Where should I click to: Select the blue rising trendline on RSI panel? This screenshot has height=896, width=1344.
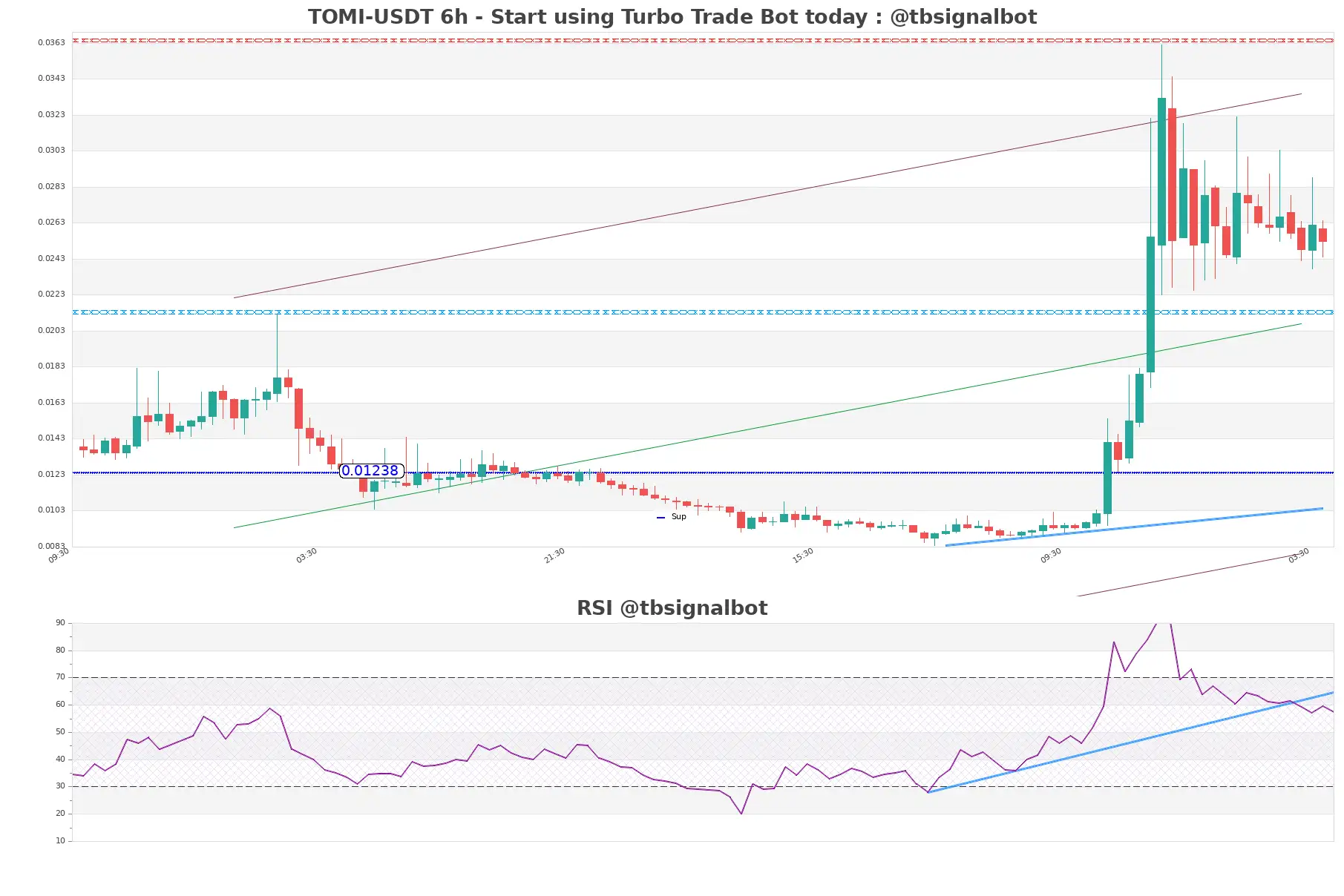coord(1130,742)
